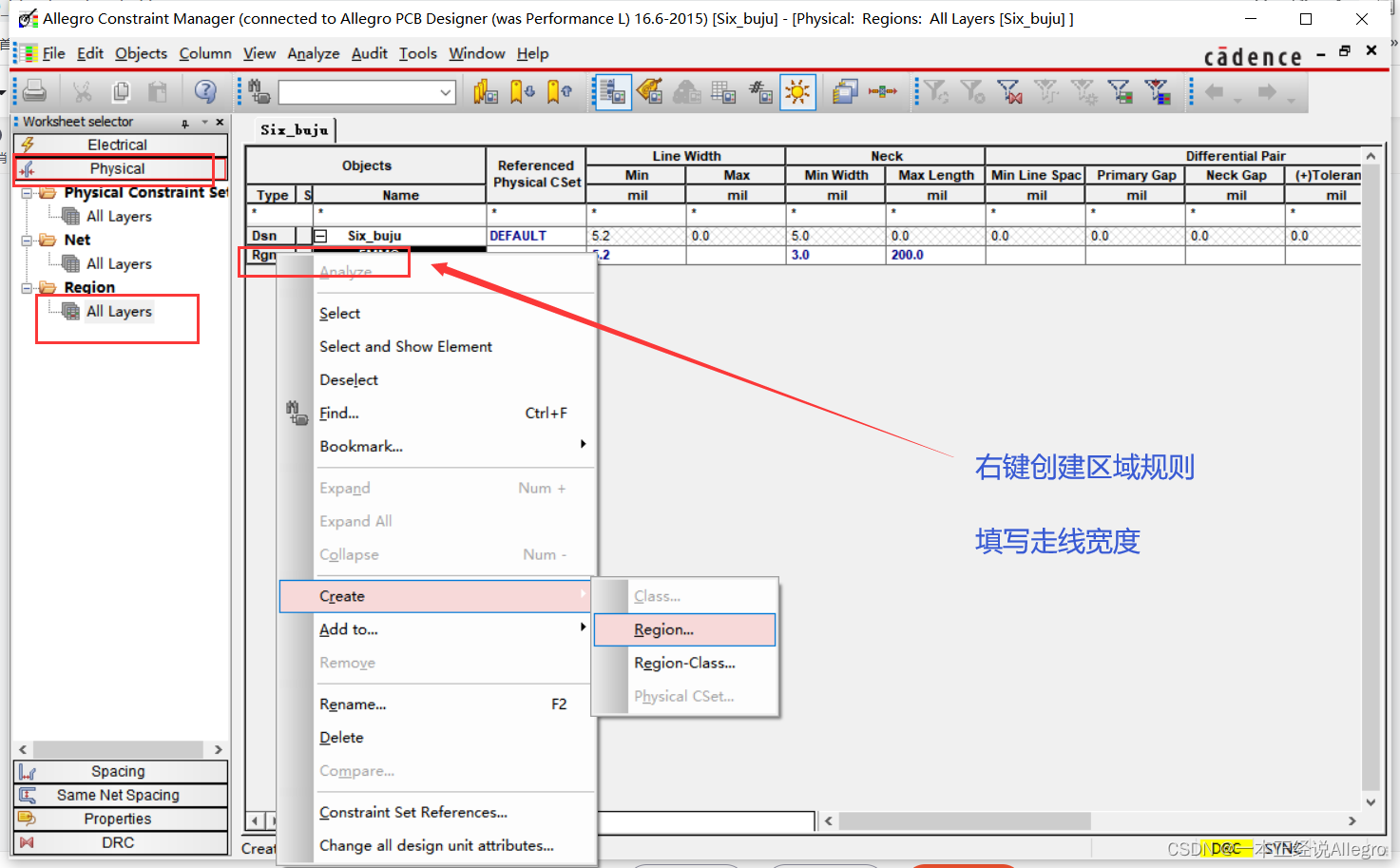
Task: Click the worksheet horizontal scrollbar right arrow
Action: click(x=1352, y=820)
